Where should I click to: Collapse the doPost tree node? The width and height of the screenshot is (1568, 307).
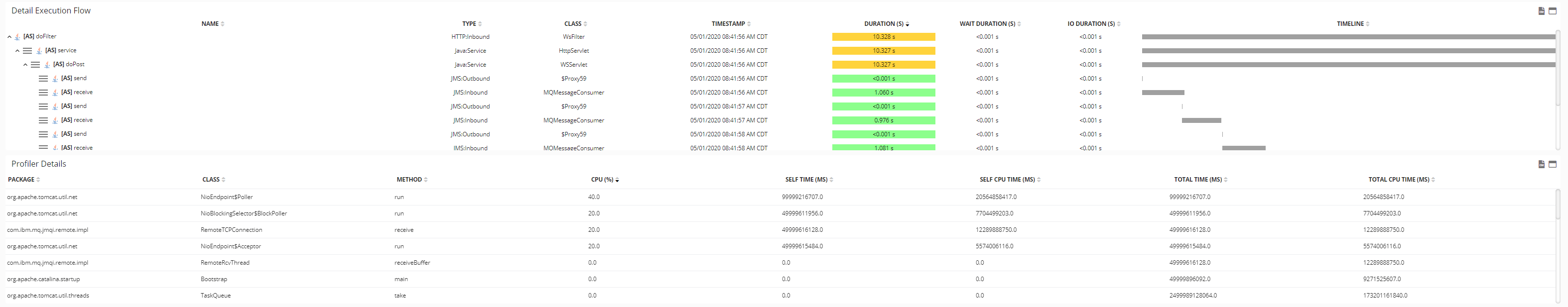(25, 65)
